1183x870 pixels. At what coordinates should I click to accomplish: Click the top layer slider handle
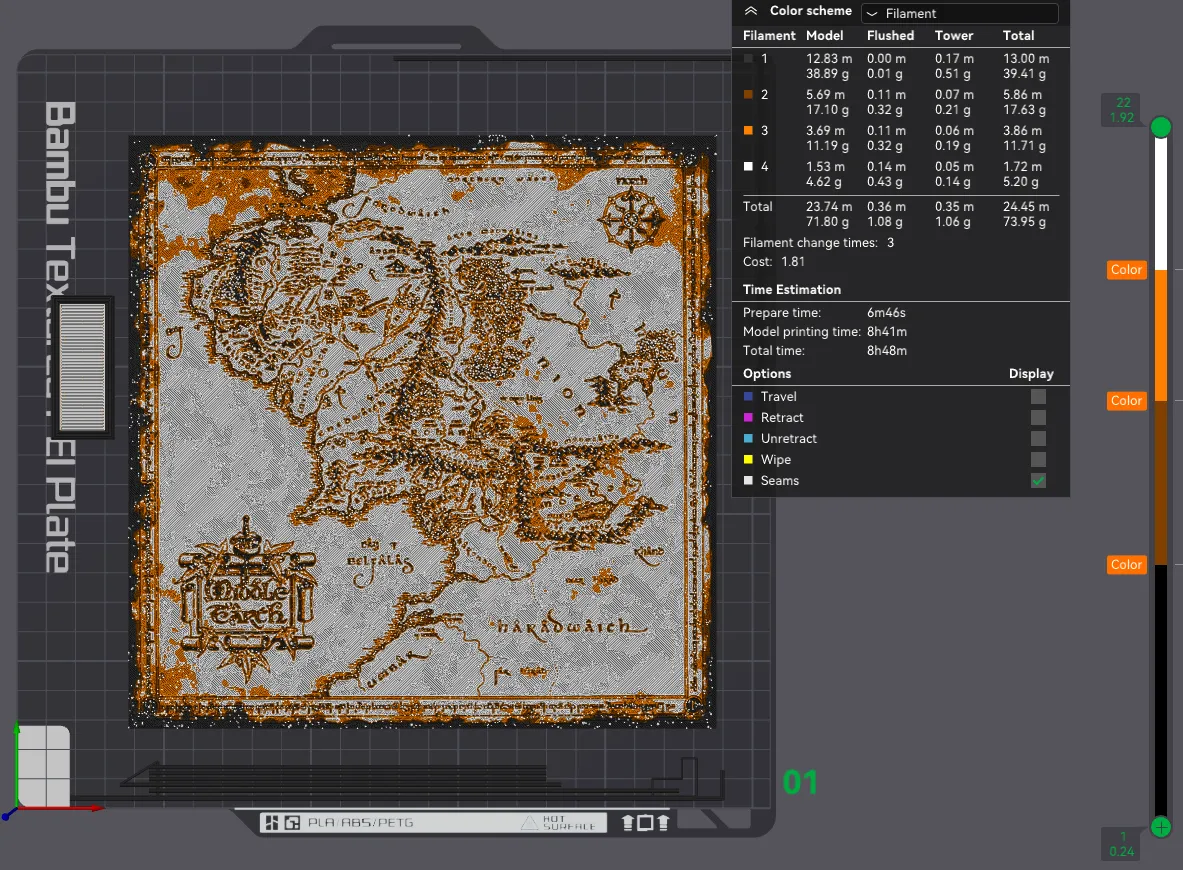tap(1161, 128)
